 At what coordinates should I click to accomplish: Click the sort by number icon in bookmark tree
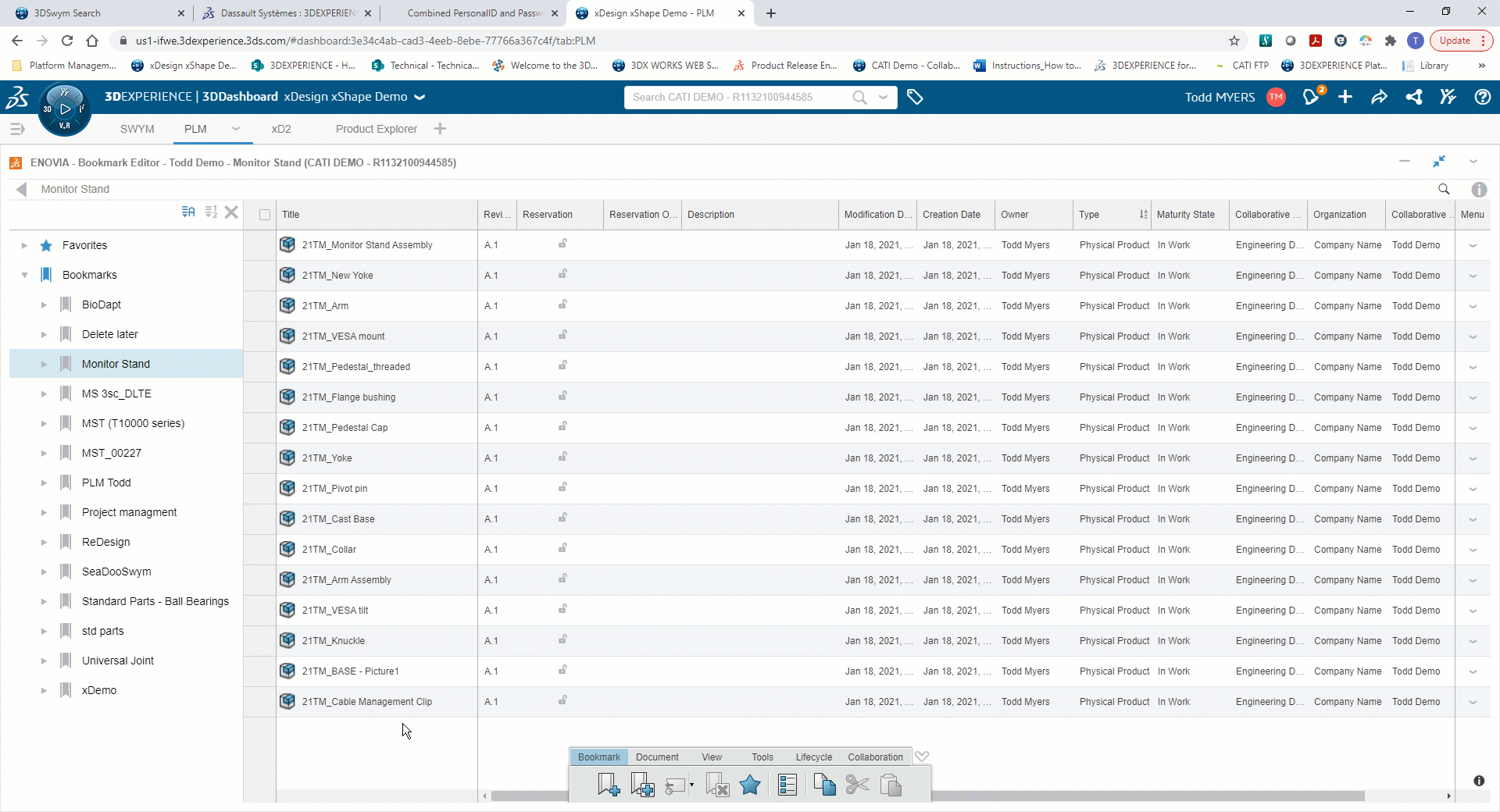pyautogui.click(x=211, y=212)
